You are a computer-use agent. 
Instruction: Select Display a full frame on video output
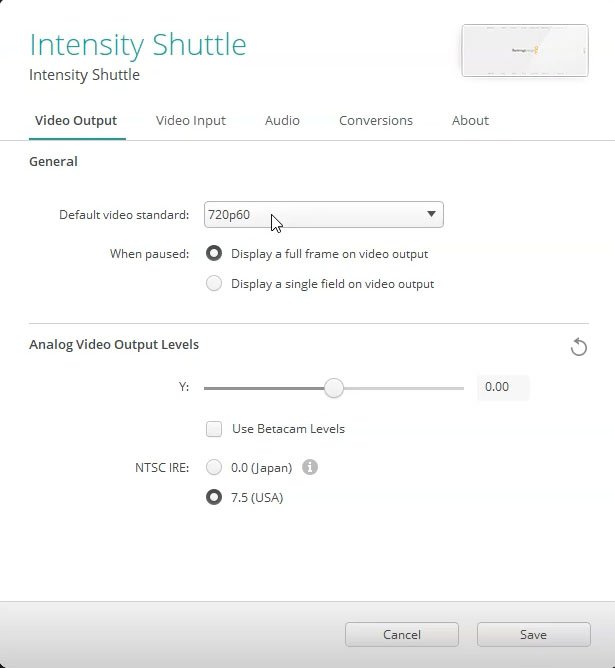pos(214,254)
